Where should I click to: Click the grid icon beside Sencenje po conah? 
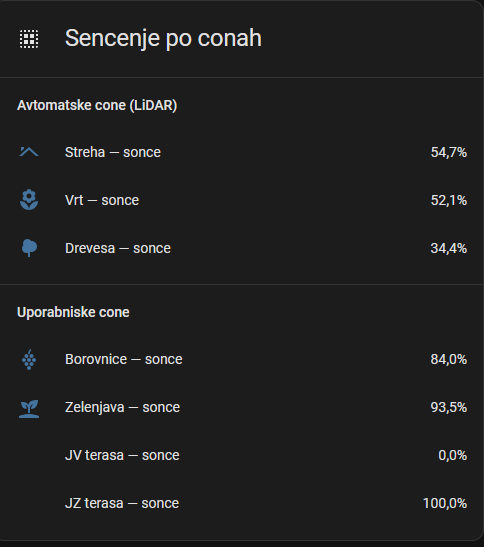click(x=29, y=39)
